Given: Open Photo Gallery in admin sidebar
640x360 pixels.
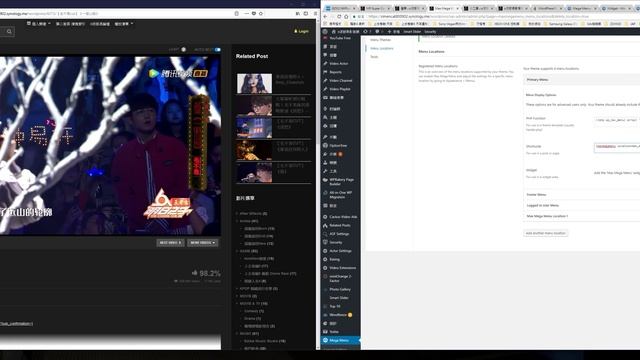Looking at the screenshot, I should point(340,289).
